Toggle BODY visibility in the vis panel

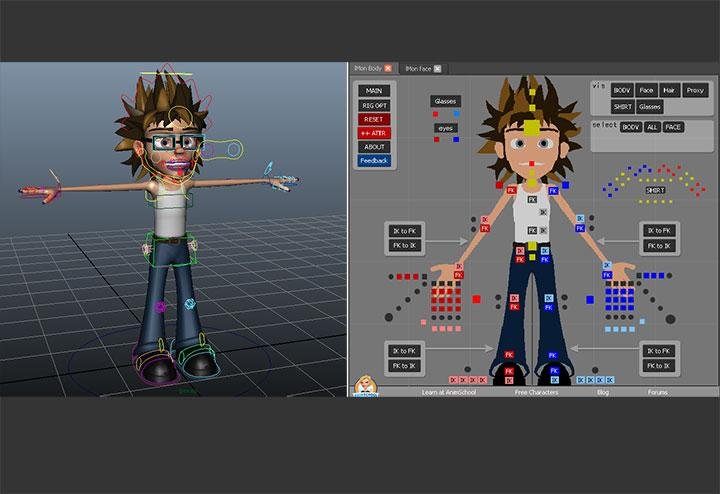[x=622, y=90]
